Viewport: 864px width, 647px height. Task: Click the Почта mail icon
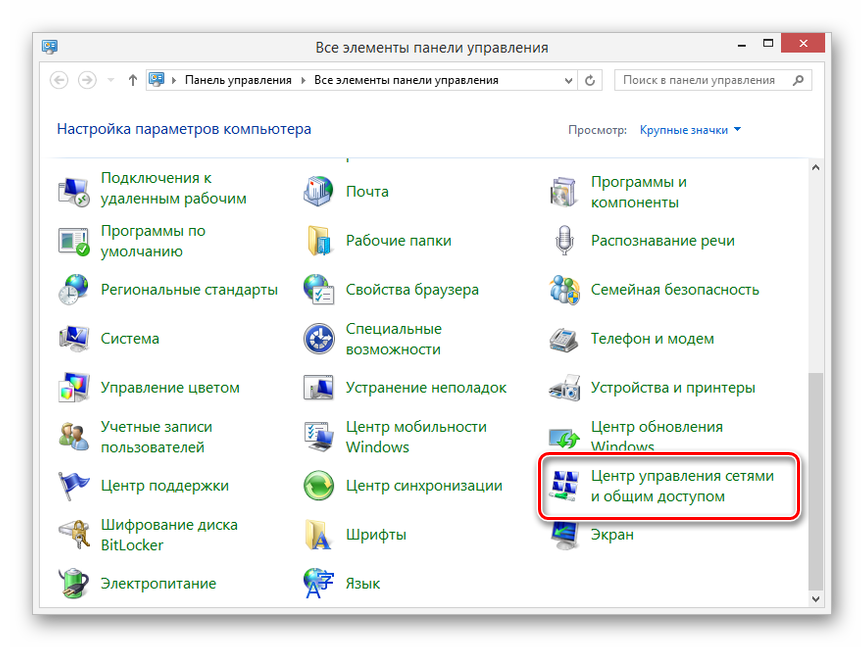pyautogui.click(x=318, y=191)
